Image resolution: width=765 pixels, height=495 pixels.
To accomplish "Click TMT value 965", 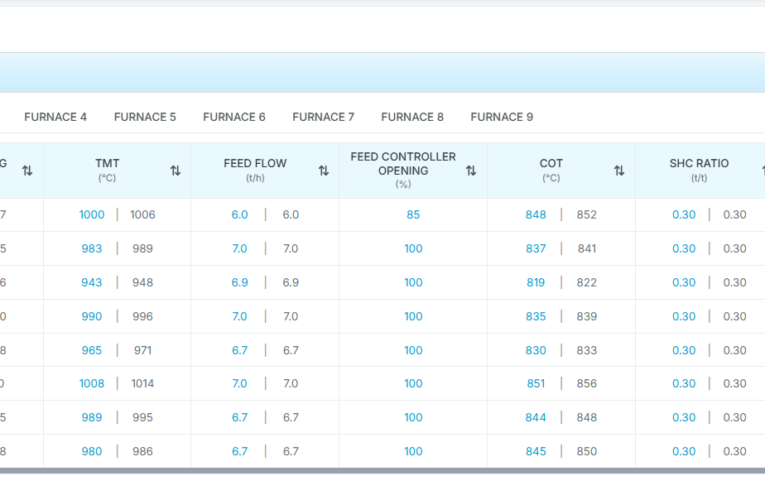I will point(92,351).
